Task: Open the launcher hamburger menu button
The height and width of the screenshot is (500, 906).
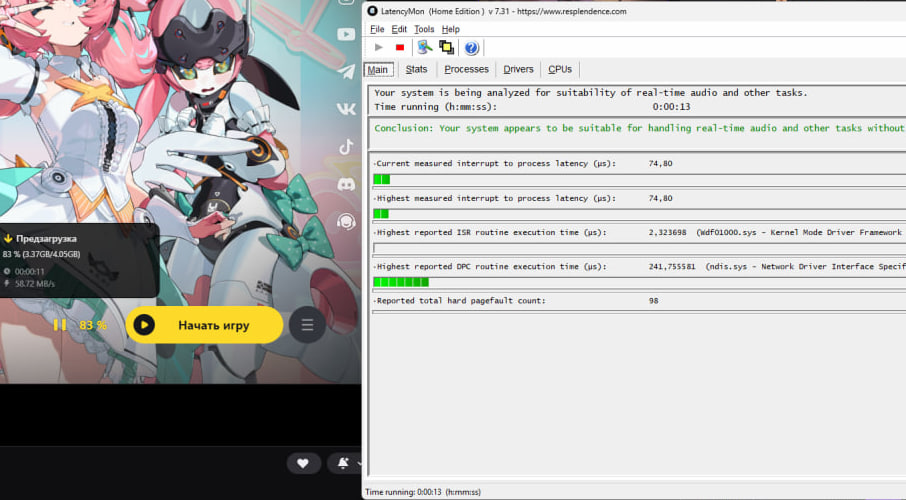Action: (307, 325)
